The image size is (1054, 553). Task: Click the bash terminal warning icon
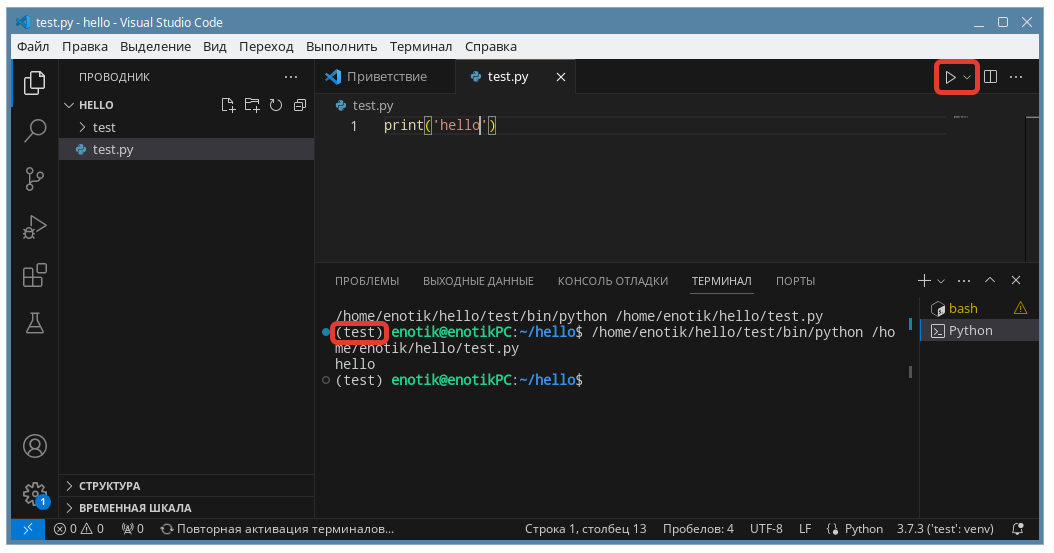tap(1020, 308)
